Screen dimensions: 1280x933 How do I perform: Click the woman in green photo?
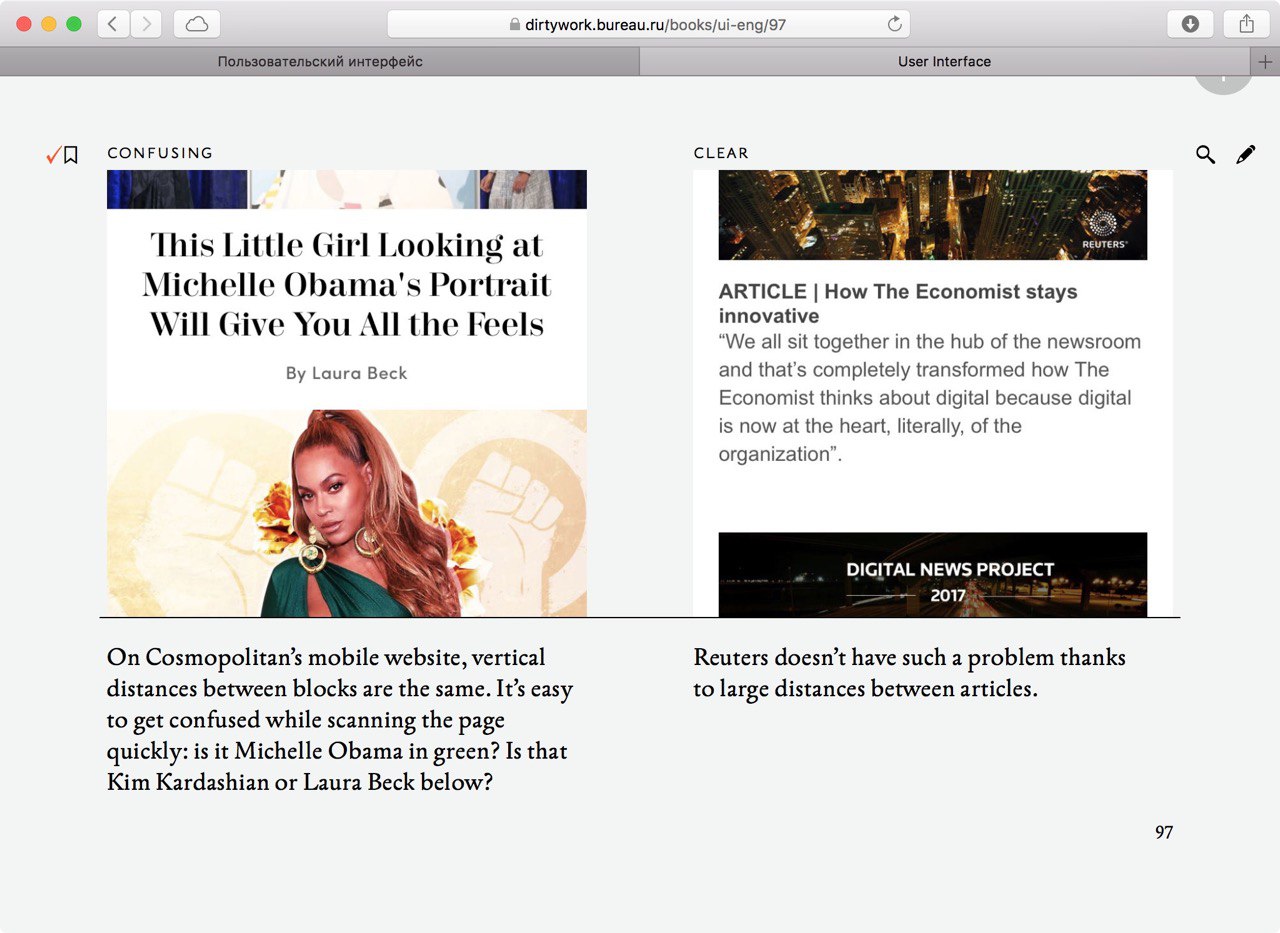pos(347,513)
